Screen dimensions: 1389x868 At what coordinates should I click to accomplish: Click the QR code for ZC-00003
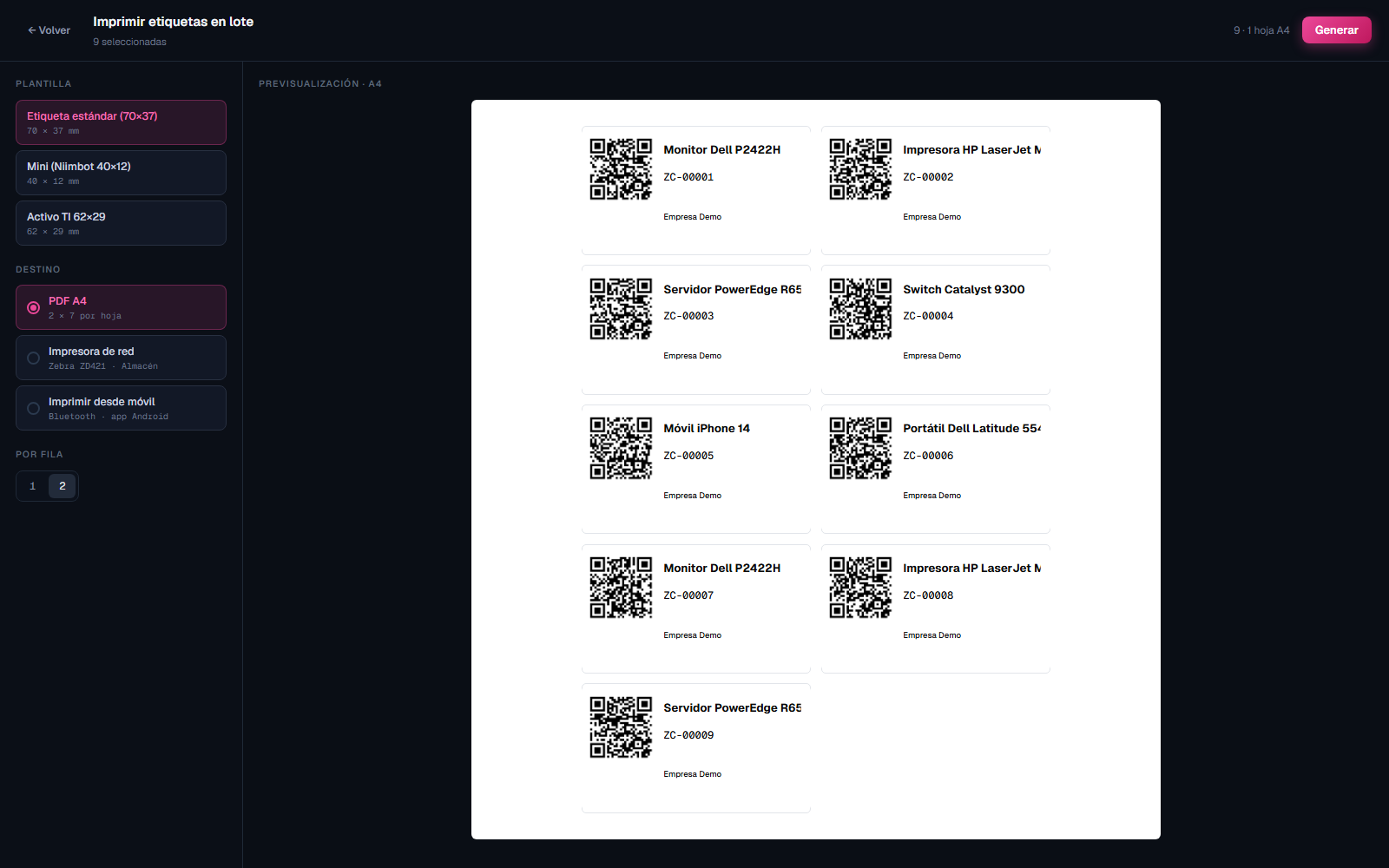(621, 309)
